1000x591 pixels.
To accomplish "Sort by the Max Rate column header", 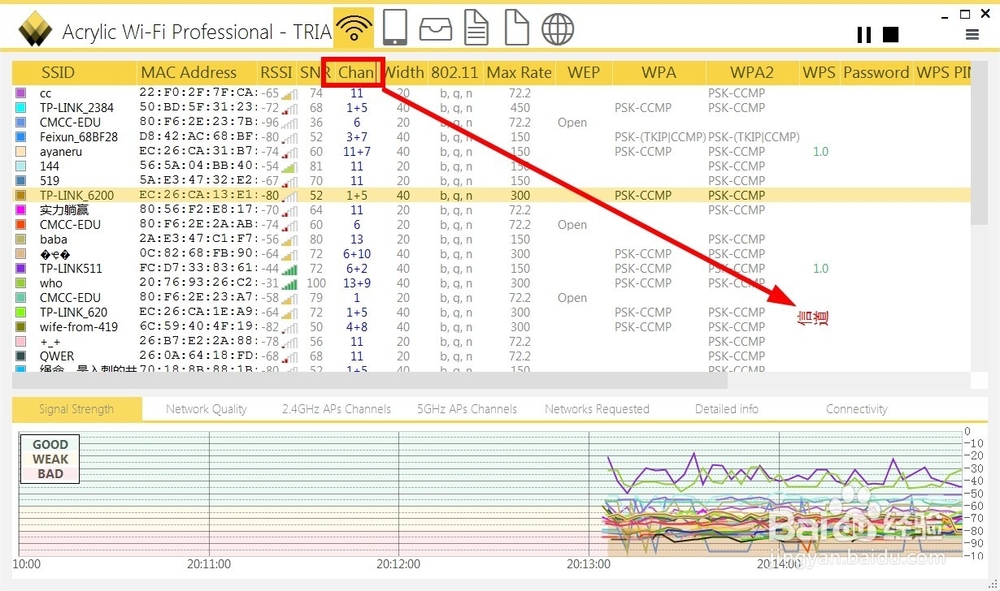I will [x=519, y=73].
